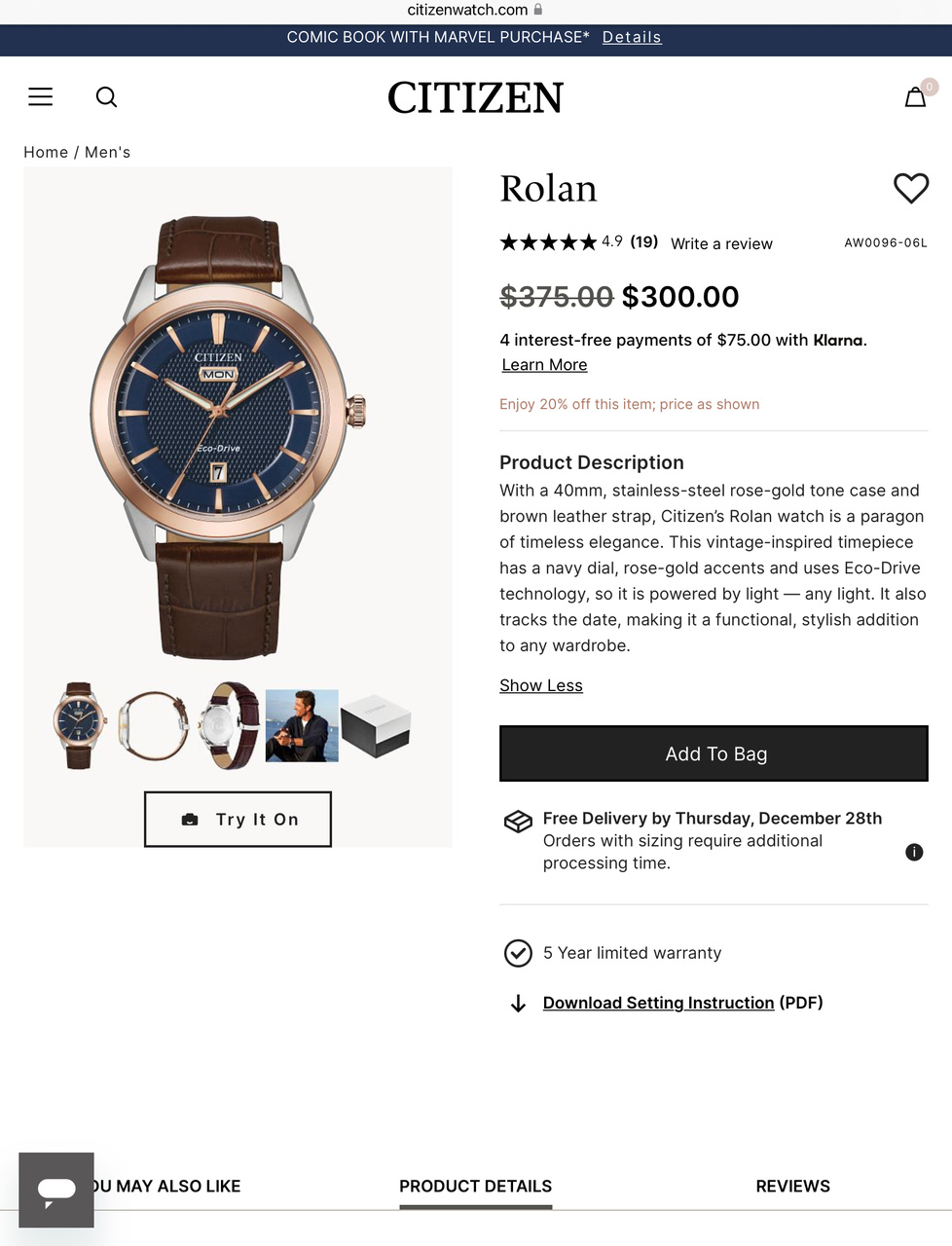Open the chat bubble widget

tap(56, 1190)
